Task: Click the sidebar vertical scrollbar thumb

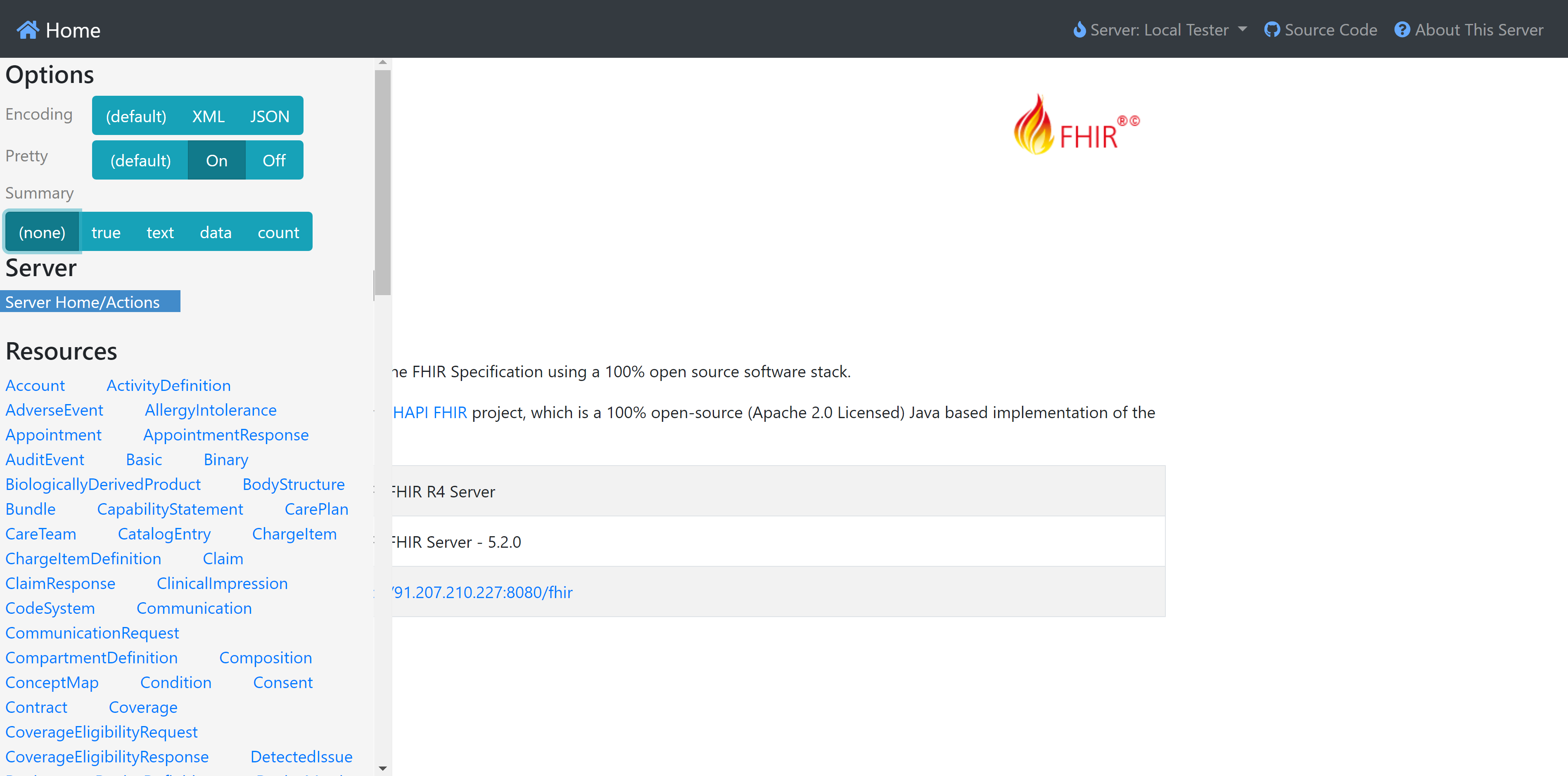Action: point(382,182)
